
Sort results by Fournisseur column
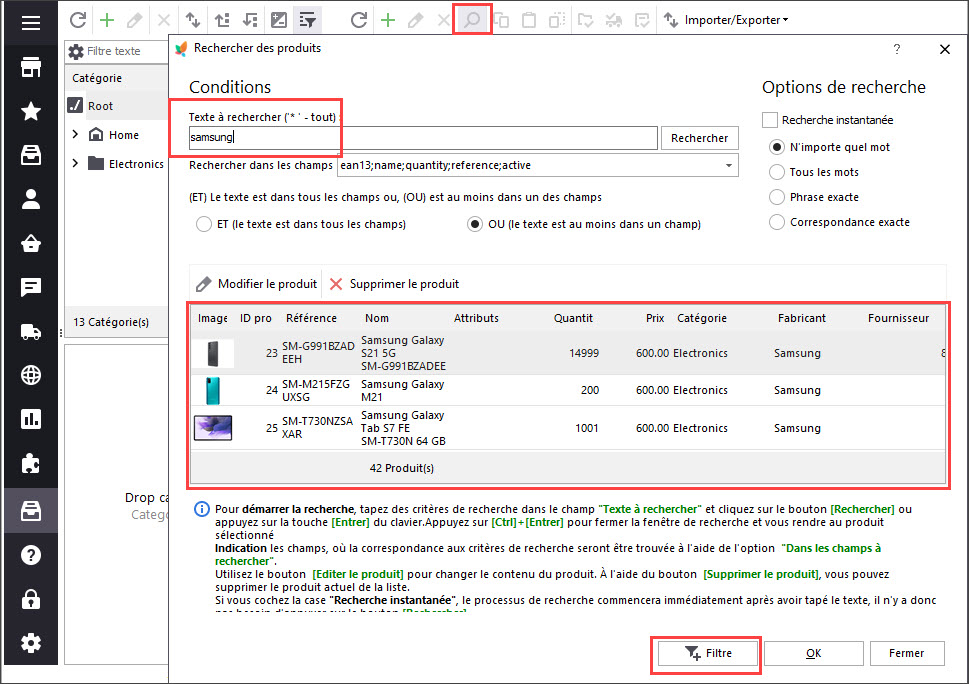click(x=898, y=318)
